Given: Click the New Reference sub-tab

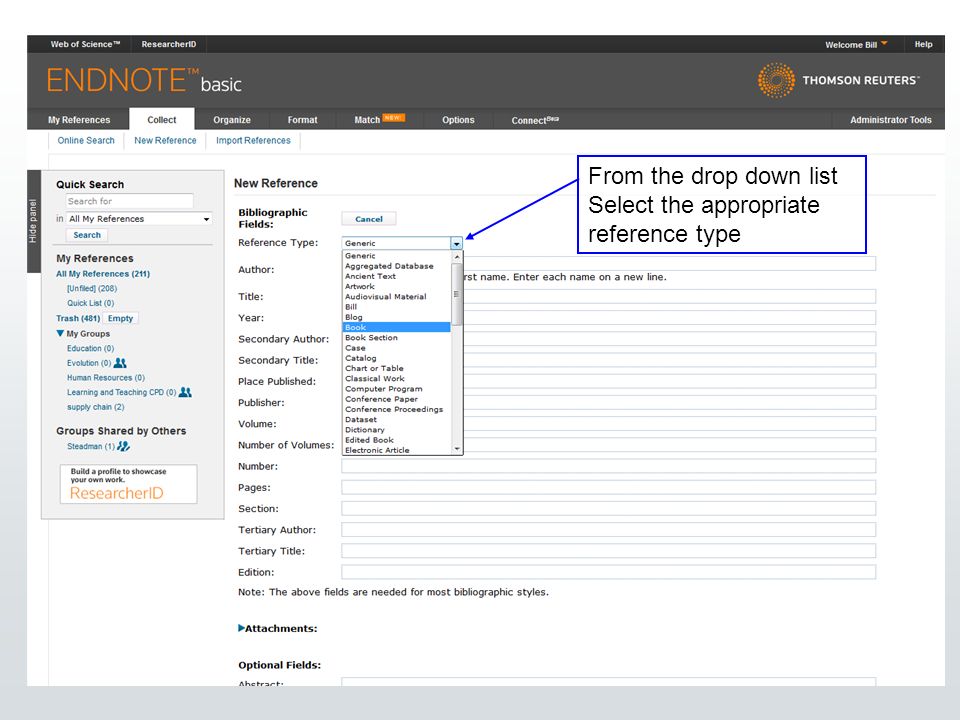Looking at the screenshot, I should click(165, 140).
